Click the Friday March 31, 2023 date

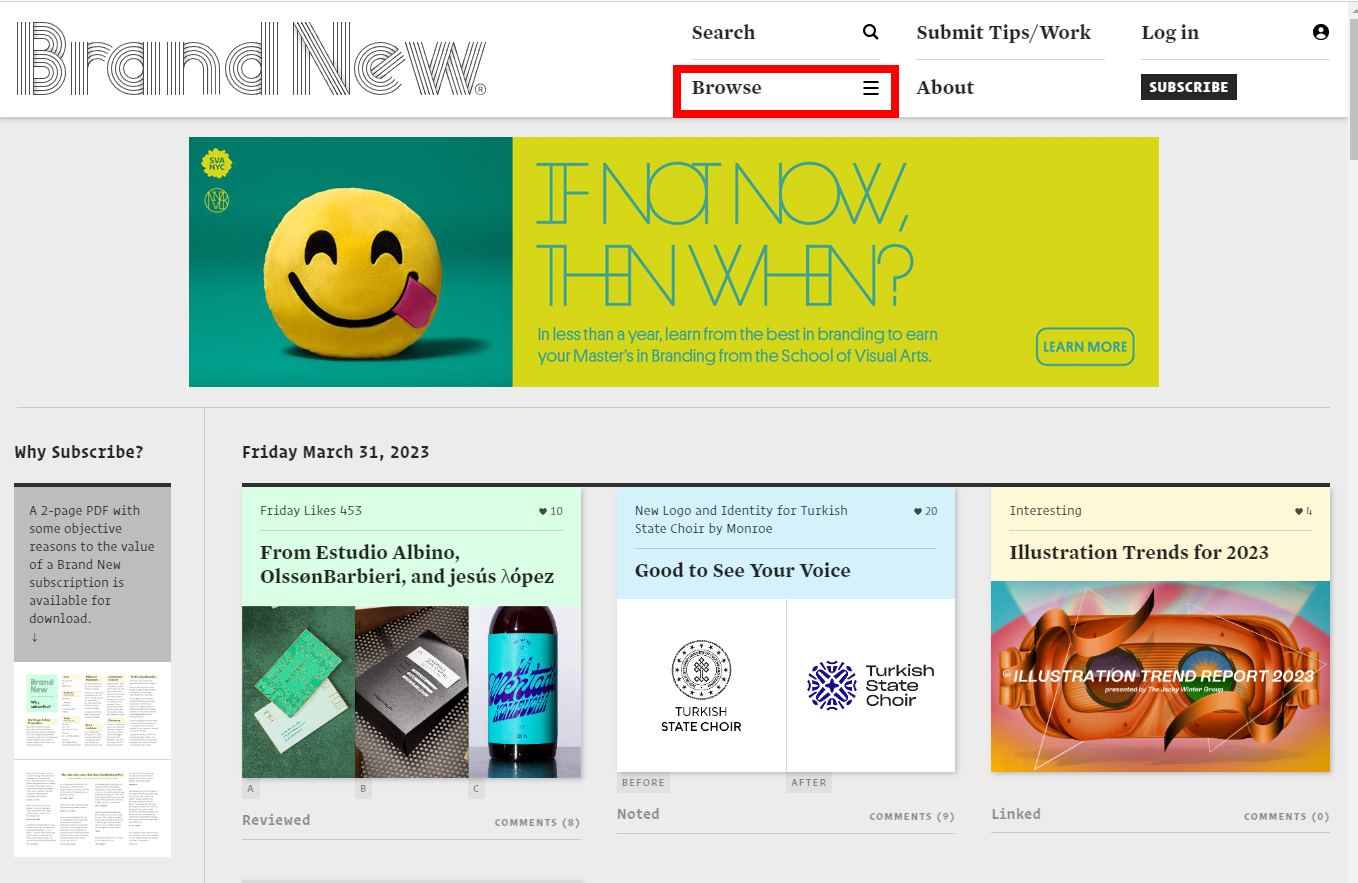point(336,452)
